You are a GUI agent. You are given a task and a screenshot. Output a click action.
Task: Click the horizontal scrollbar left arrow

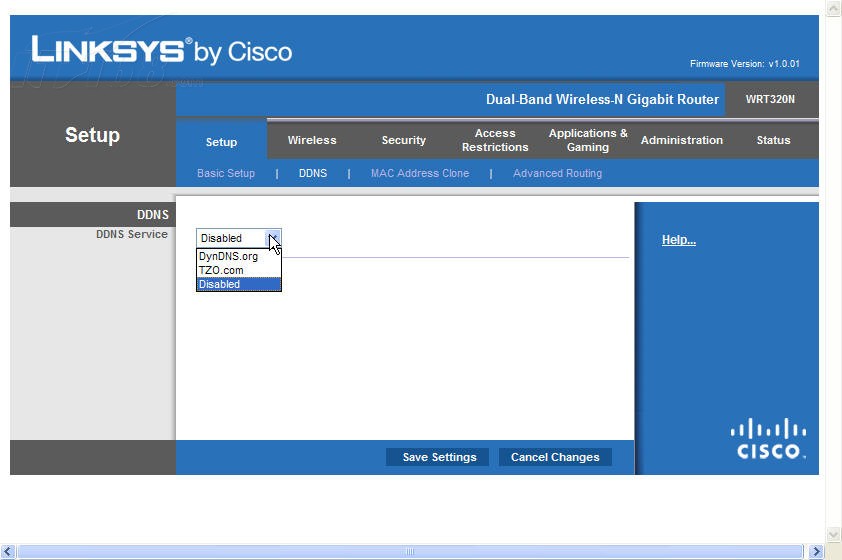click(8, 551)
